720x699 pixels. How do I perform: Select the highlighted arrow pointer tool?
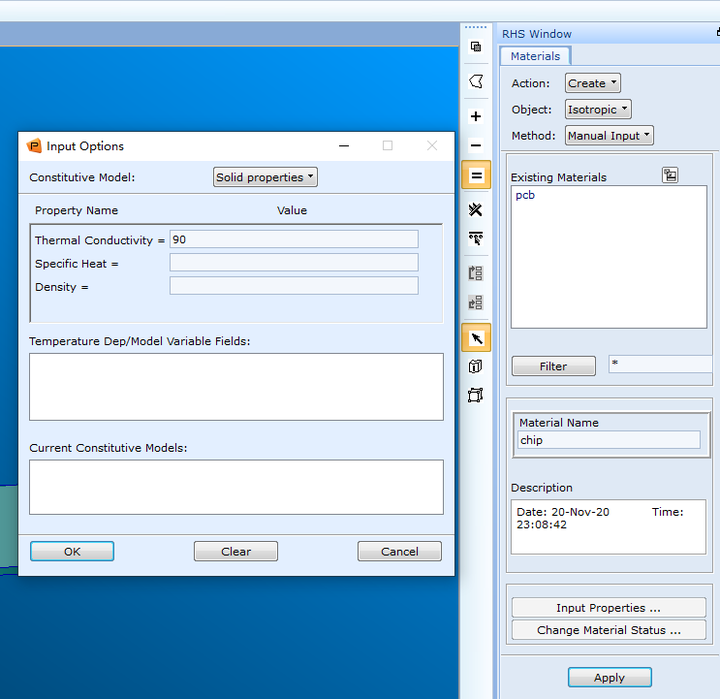476,338
